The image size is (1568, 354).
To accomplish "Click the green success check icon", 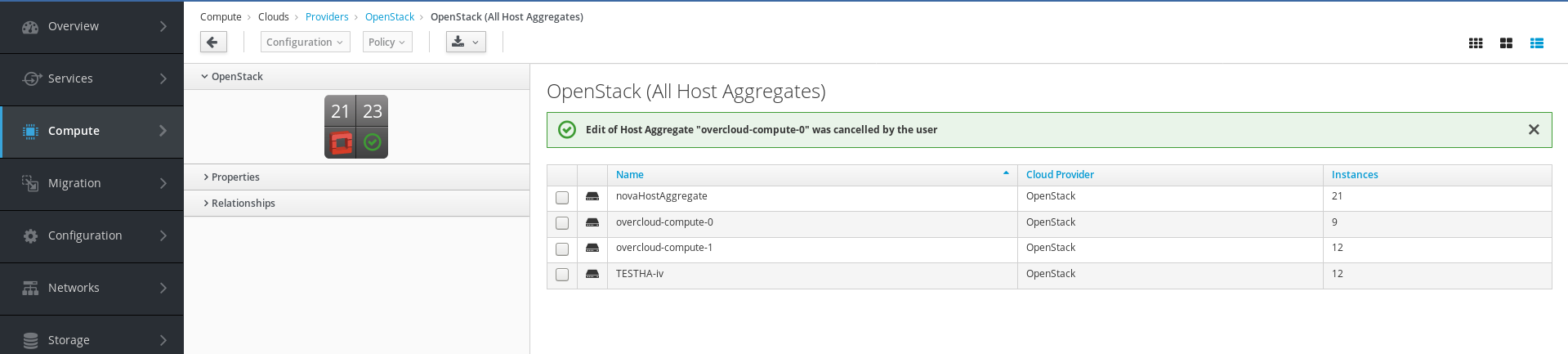I will pos(566,129).
